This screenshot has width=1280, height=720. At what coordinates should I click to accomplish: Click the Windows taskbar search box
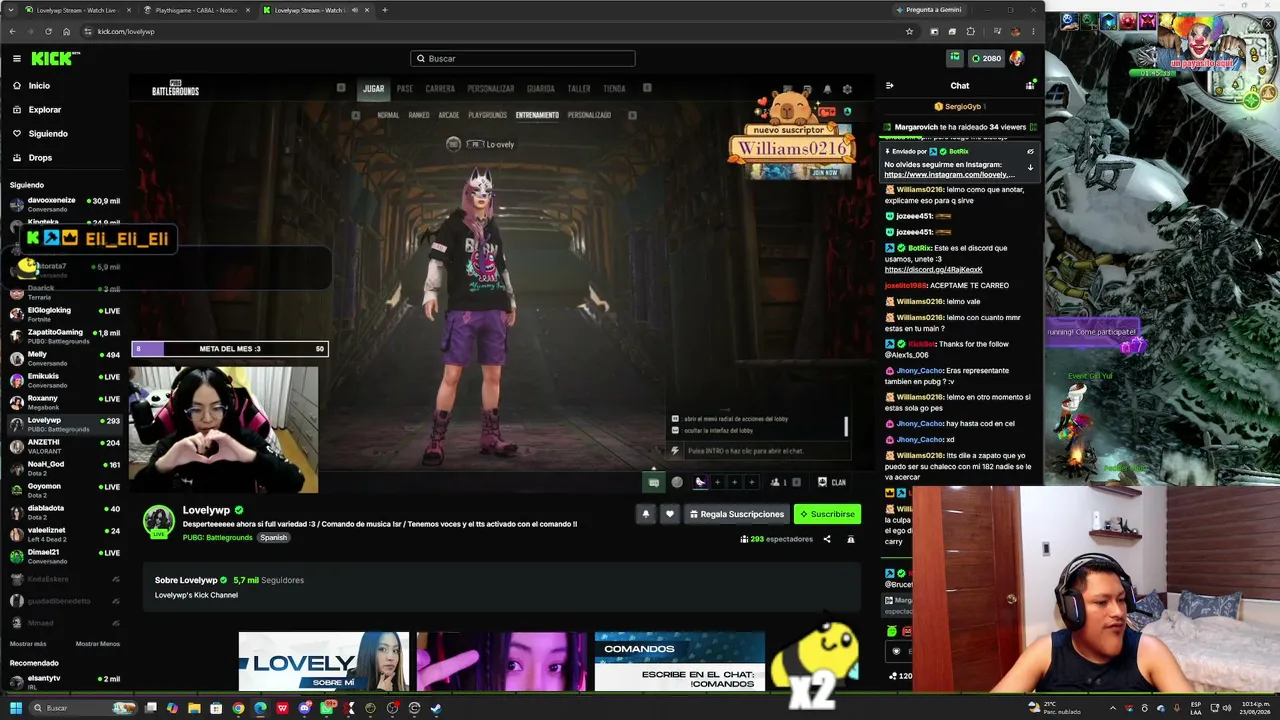[85, 708]
